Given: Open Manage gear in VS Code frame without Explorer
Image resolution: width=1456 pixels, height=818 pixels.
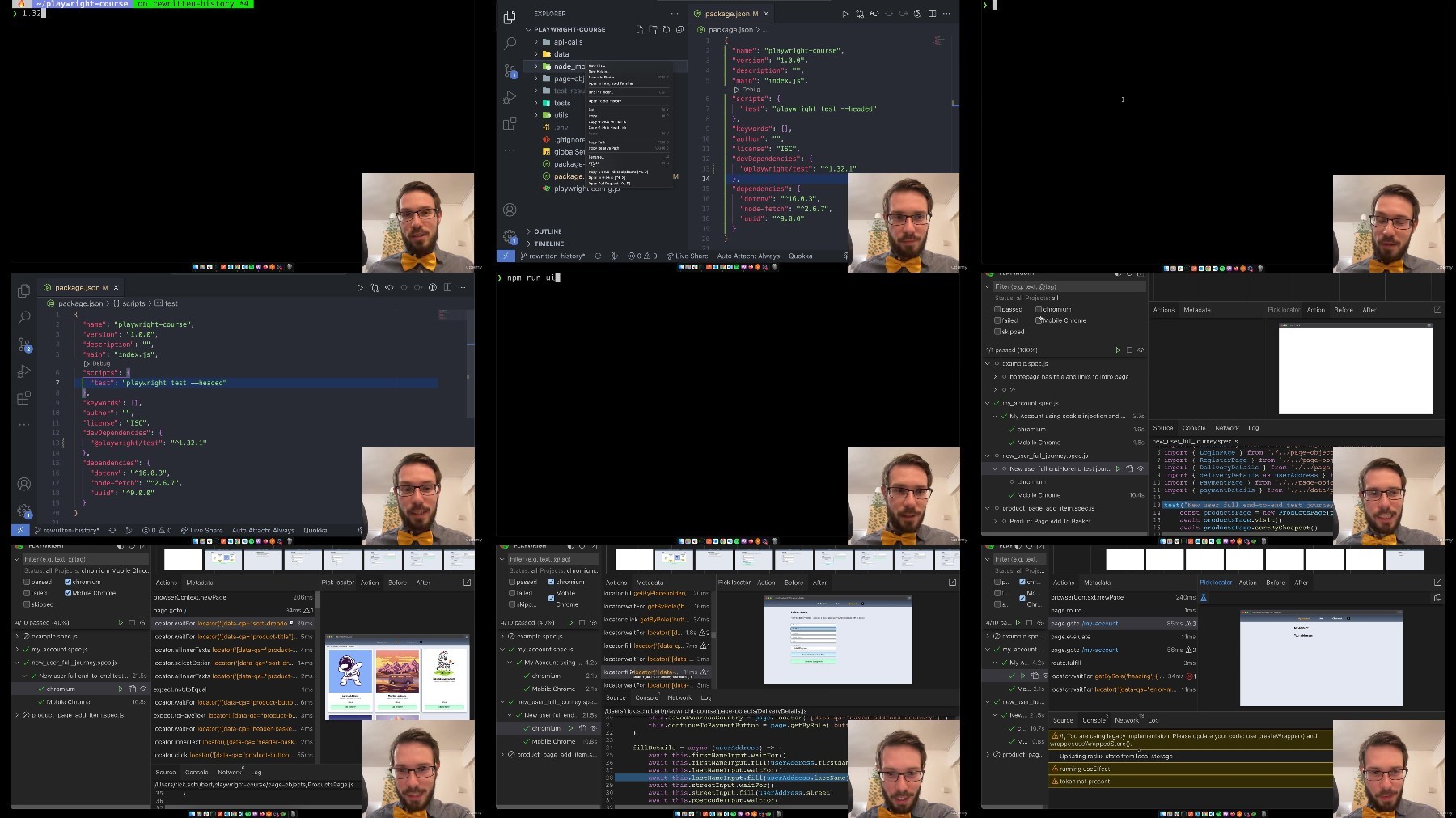Looking at the screenshot, I should [x=24, y=511].
